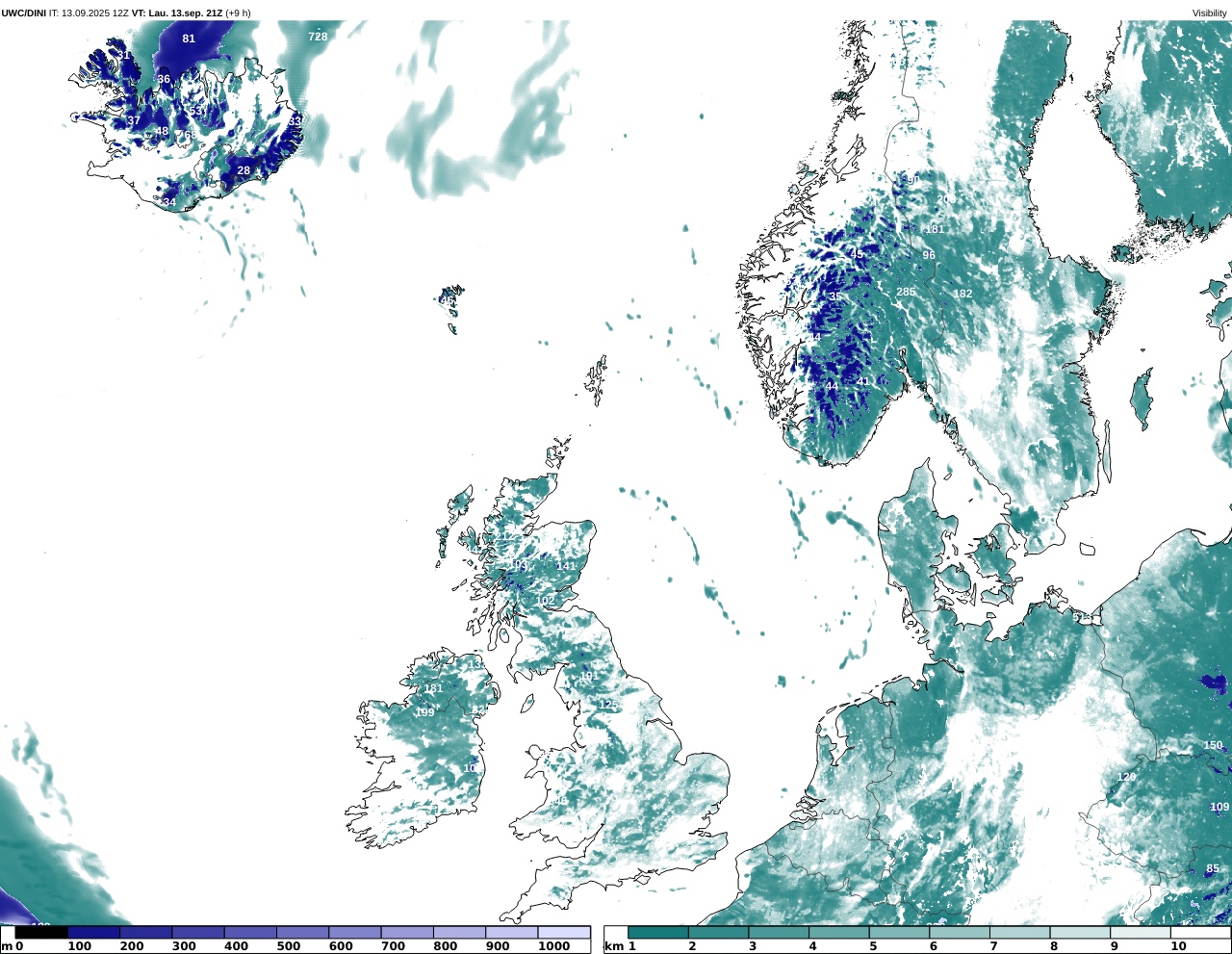Click the black 0–100 m legend swatch
The width and height of the screenshot is (1232, 954).
coord(41,932)
